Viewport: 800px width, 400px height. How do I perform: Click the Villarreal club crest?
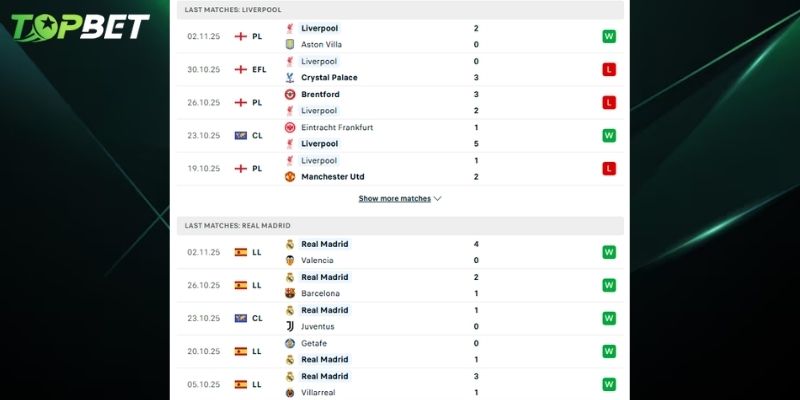coord(290,392)
